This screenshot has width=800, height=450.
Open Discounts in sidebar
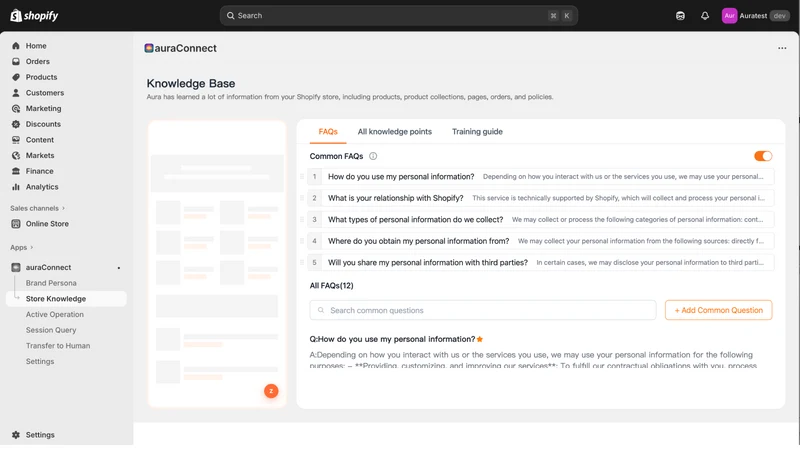click(x=43, y=124)
